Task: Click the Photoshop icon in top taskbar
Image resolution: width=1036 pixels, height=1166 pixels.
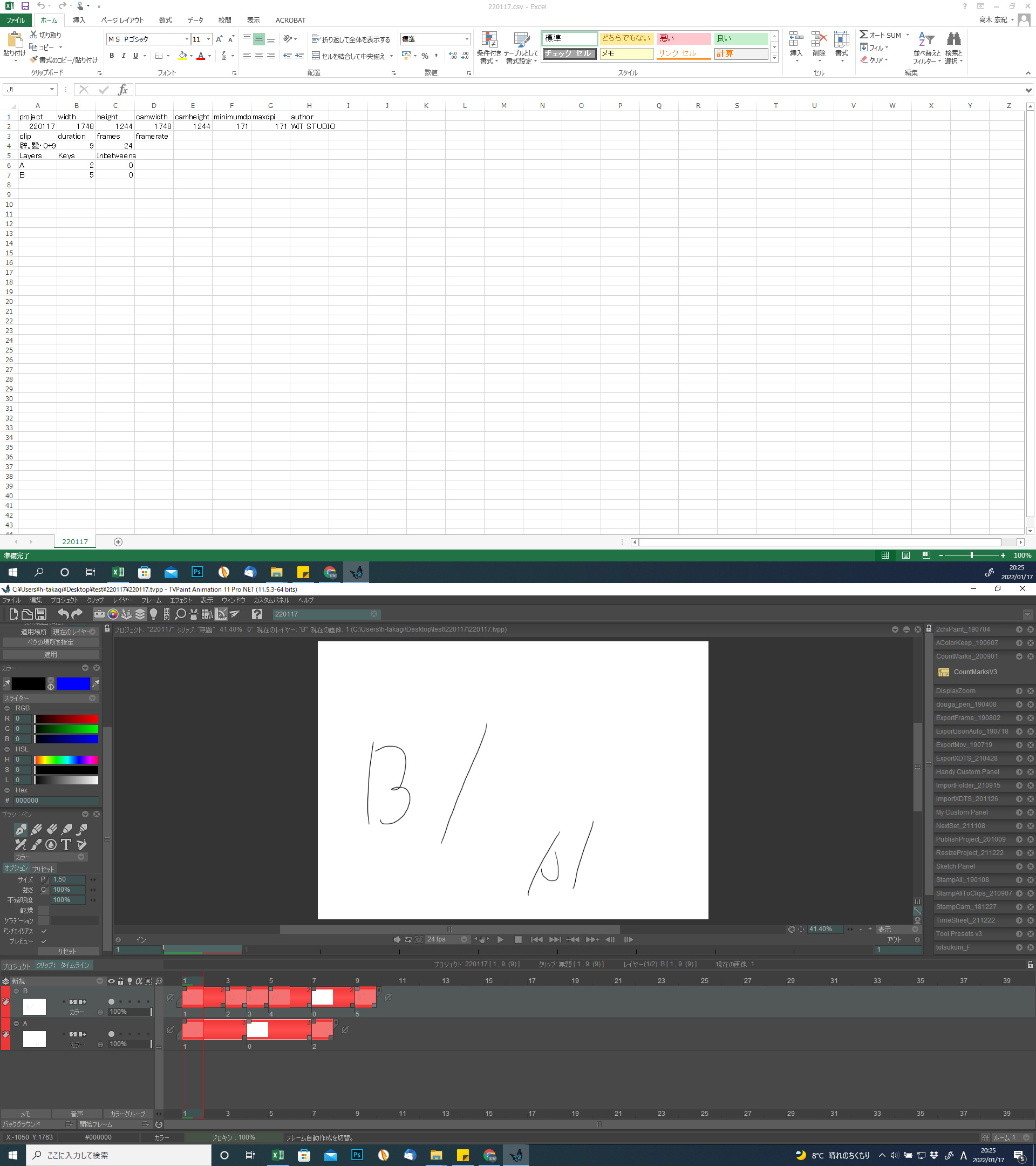Action: [x=197, y=572]
